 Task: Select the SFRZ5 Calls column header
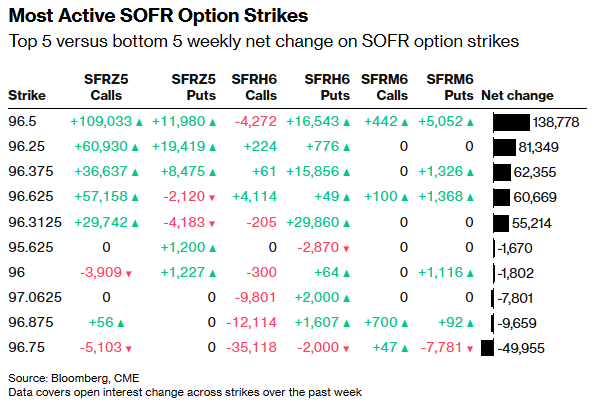(x=106, y=87)
